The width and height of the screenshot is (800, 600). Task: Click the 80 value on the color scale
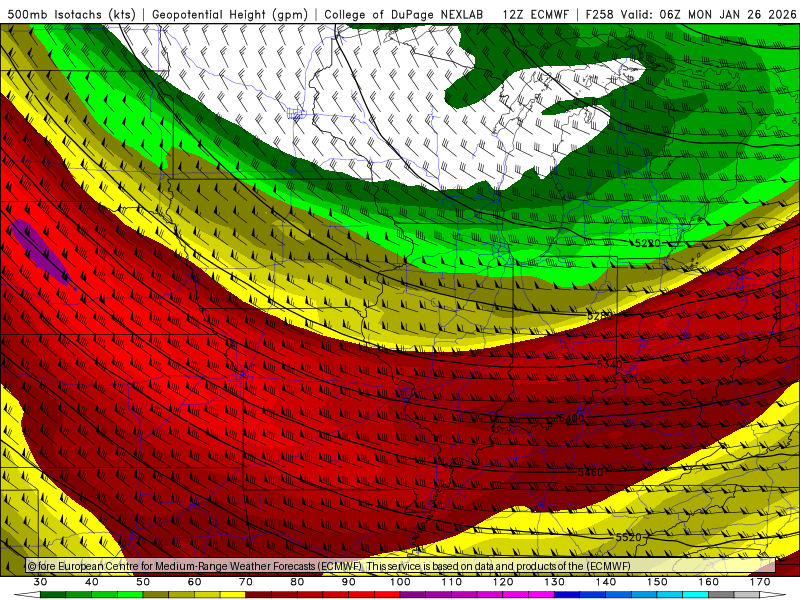tap(297, 582)
